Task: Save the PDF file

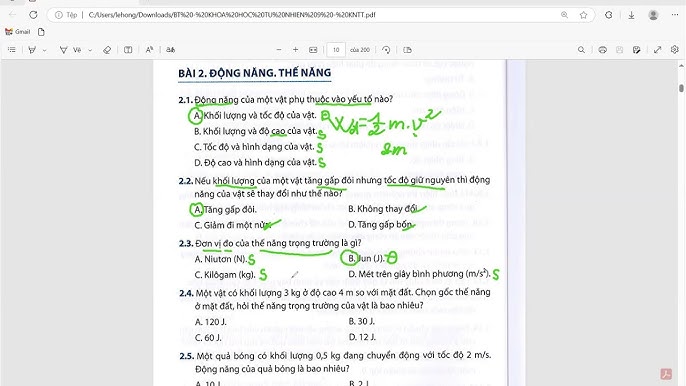Action: tap(620, 50)
